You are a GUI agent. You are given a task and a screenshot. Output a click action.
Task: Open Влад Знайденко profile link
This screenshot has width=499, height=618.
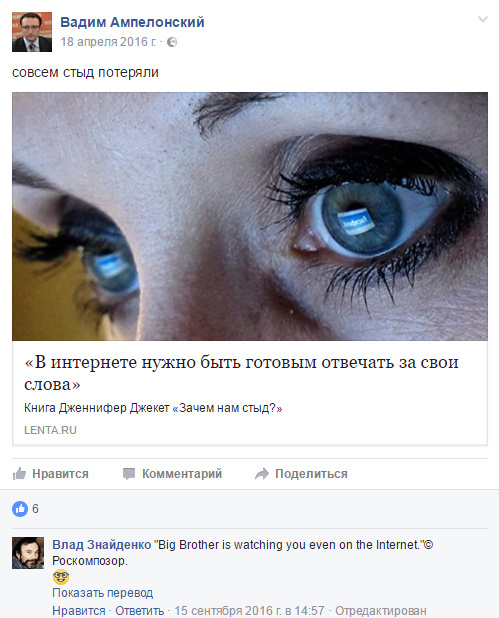[102, 545]
